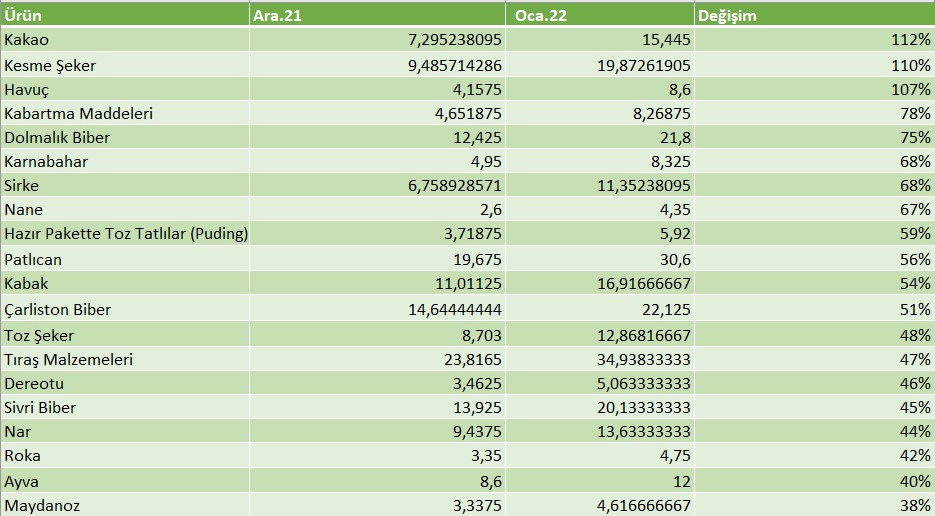
Task: Click the Karnabahar product cell
Action: [x=124, y=161]
